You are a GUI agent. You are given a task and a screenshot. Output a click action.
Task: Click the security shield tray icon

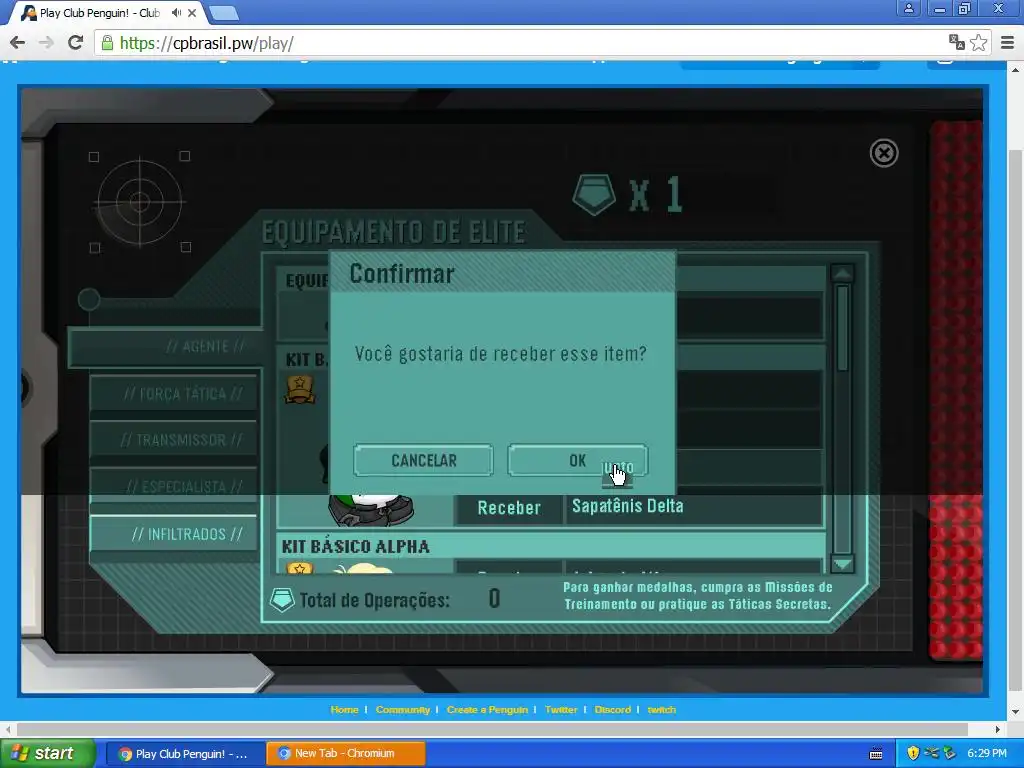click(913, 754)
